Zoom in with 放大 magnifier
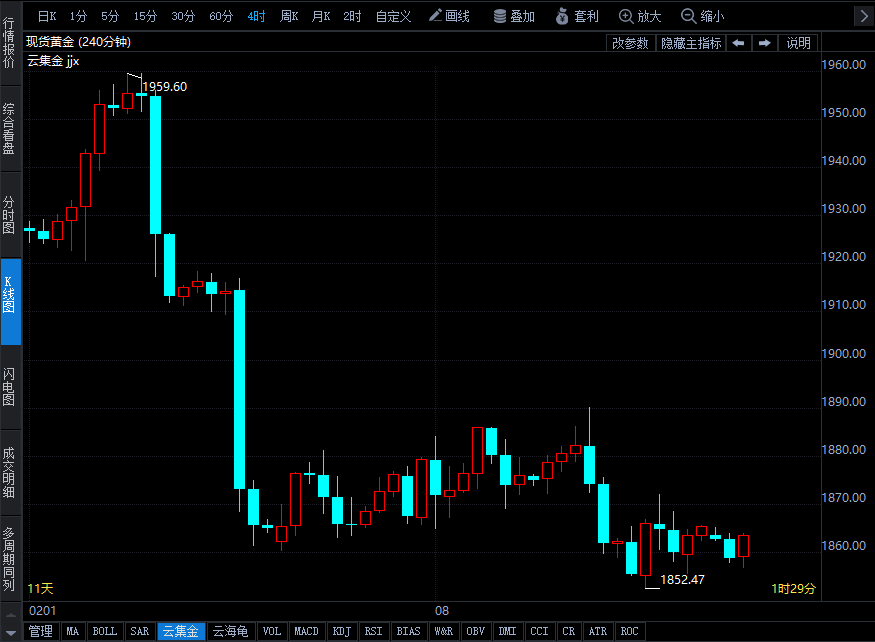 pyautogui.click(x=640, y=16)
